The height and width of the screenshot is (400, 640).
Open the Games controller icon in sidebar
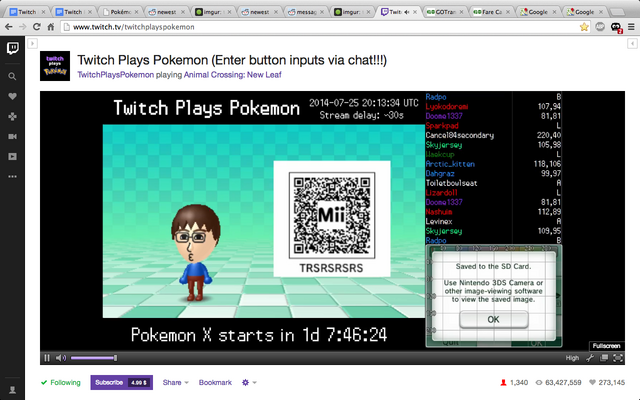[12, 116]
